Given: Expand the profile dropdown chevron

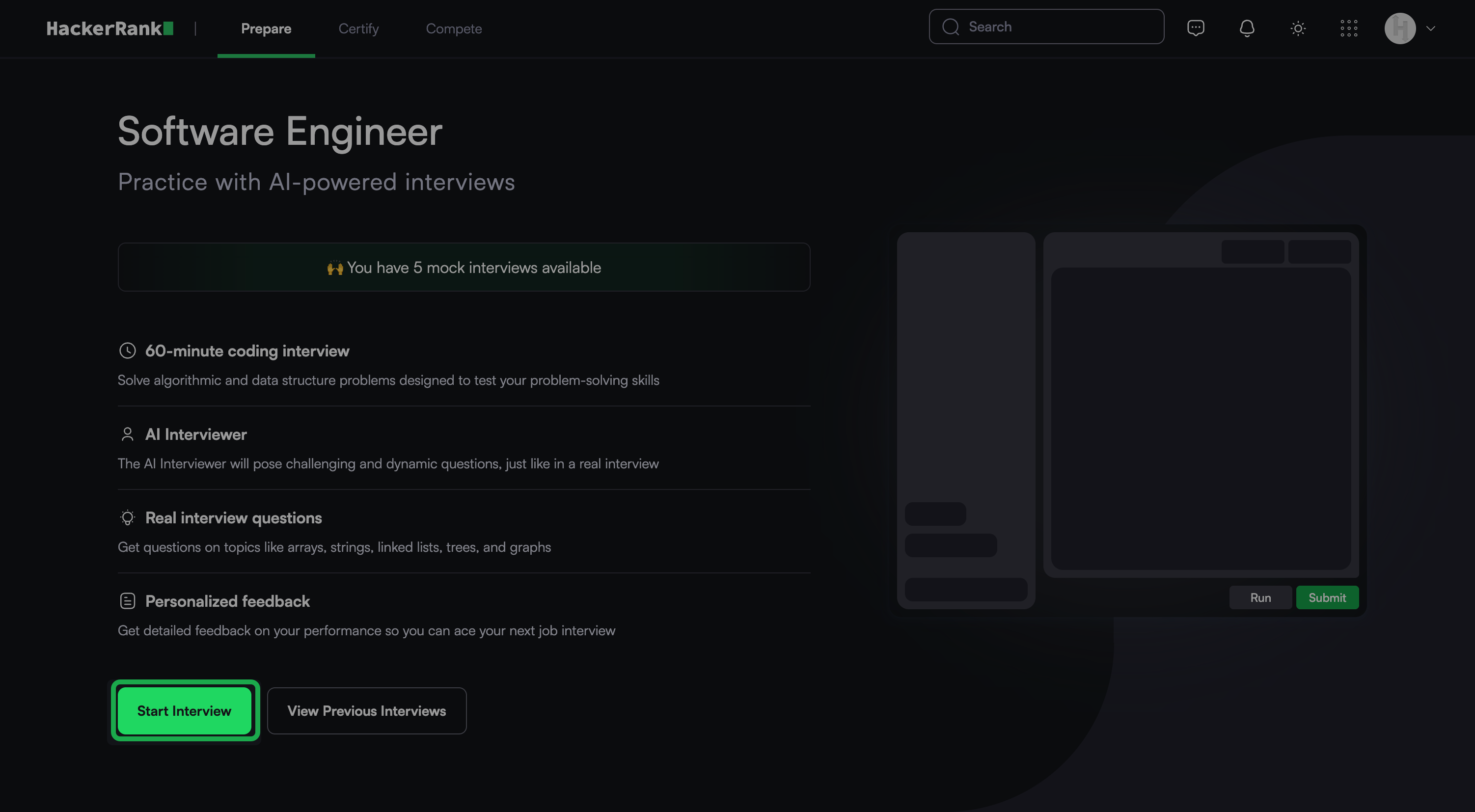Looking at the screenshot, I should (1431, 28).
